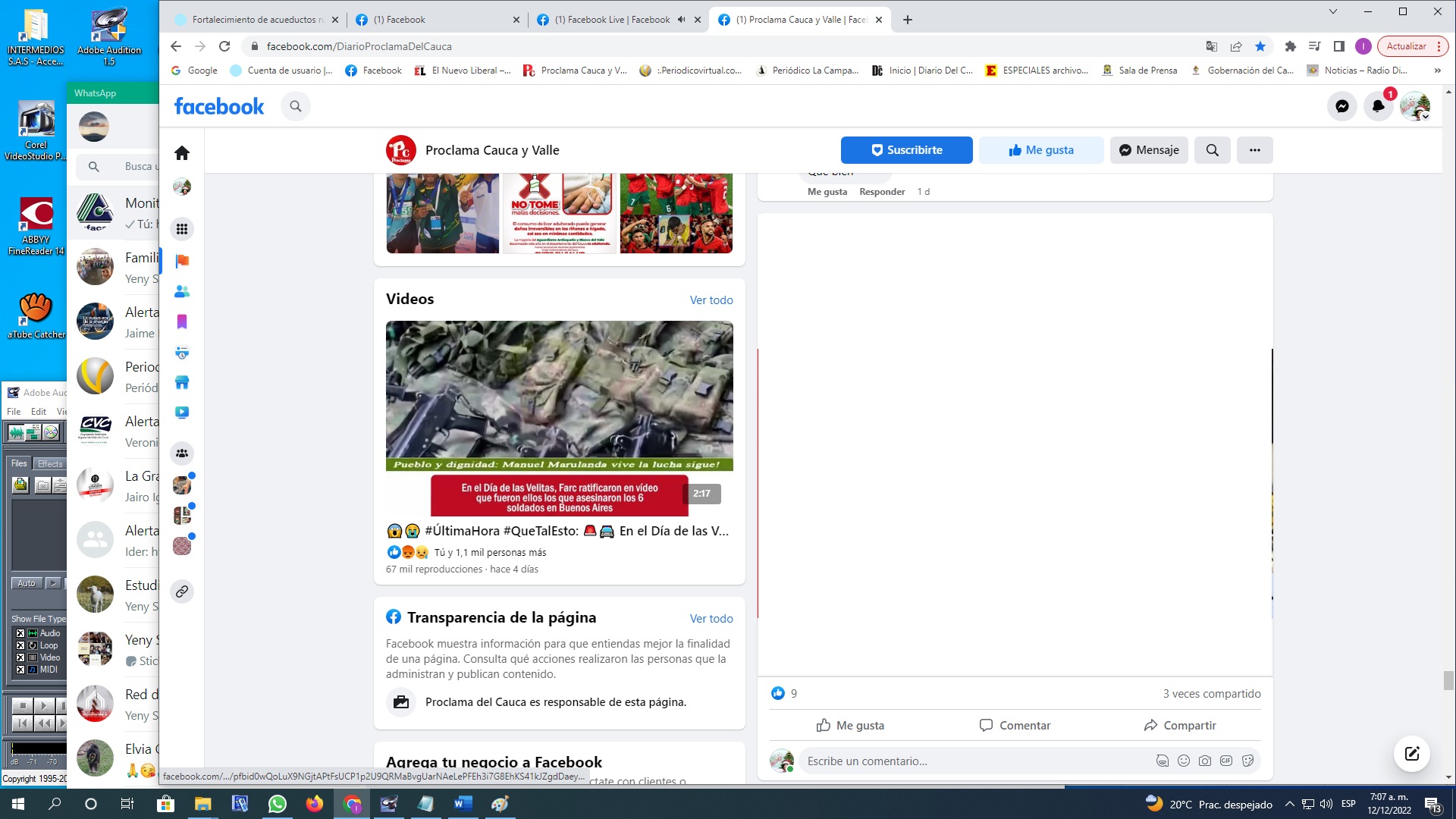Open Pages flag icon in Facebook sidebar
Image resolution: width=1456 pixels, height=819 pixels.
click(182, 261)
